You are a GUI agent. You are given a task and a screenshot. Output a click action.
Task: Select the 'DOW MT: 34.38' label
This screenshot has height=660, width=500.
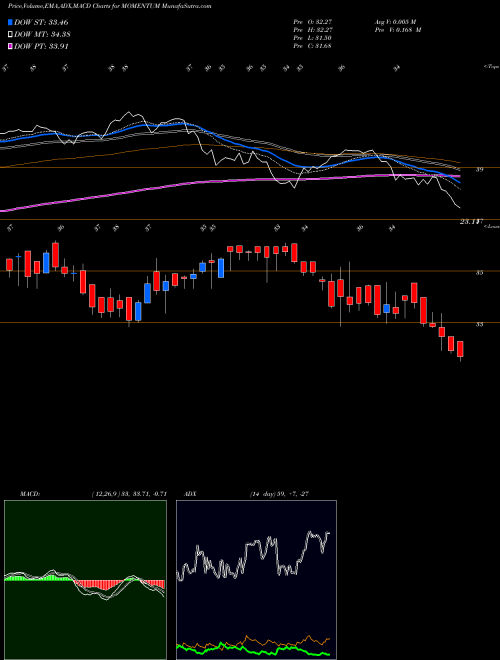[x=42, y=35]
